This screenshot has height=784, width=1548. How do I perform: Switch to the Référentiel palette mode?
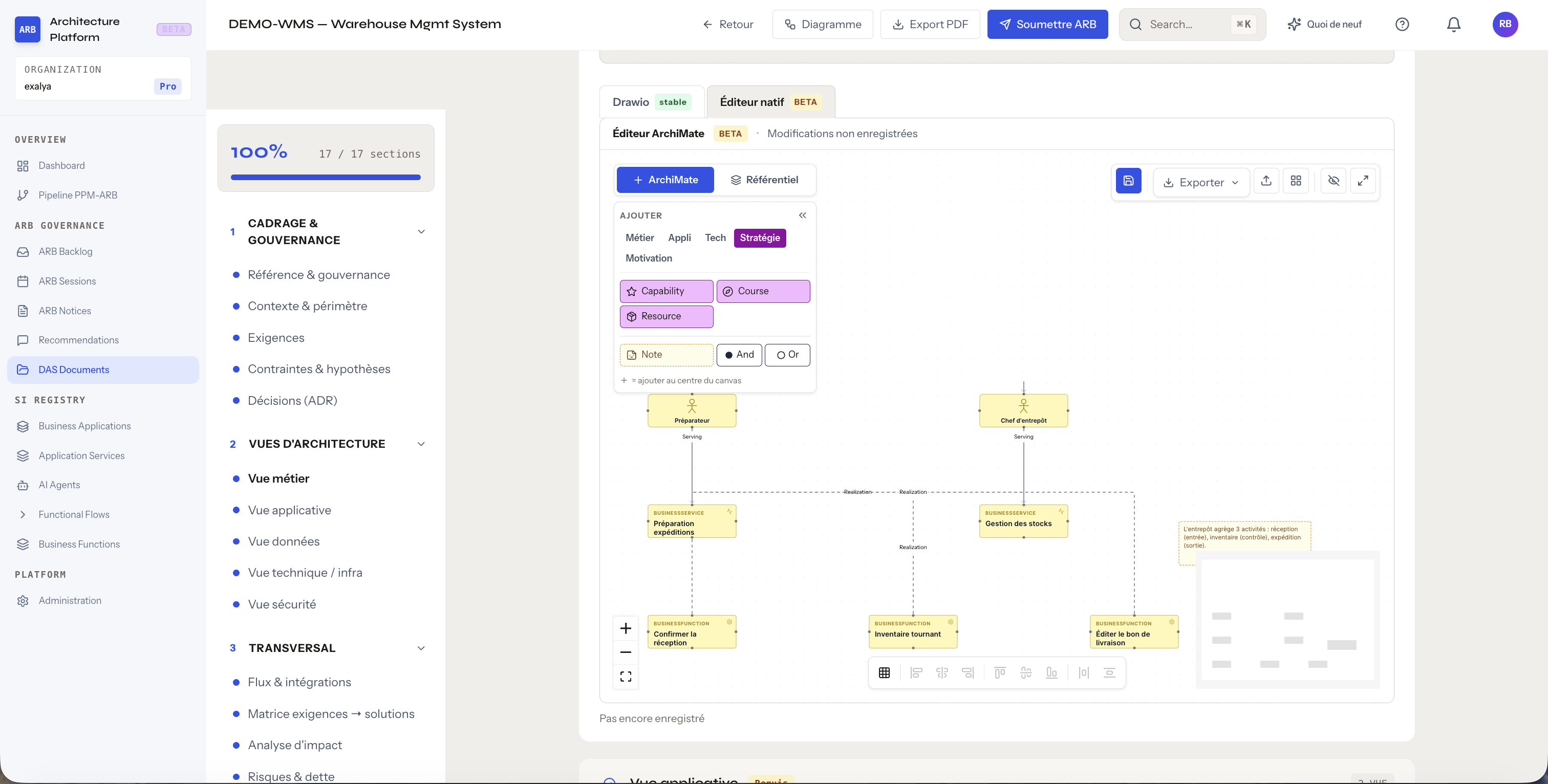click(x=764, y=180)
